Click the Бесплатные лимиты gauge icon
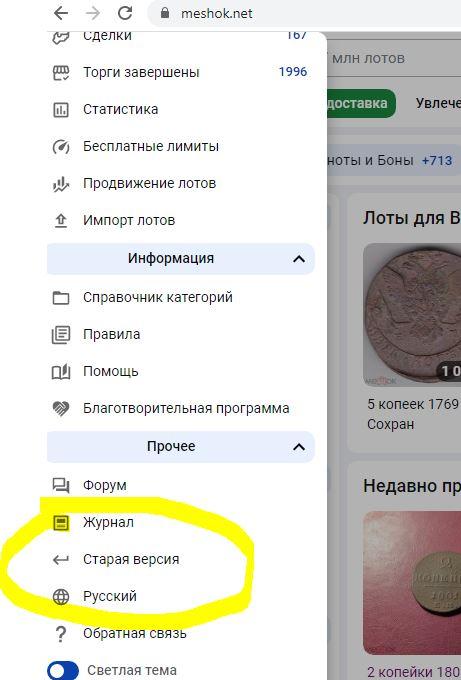 61,147
